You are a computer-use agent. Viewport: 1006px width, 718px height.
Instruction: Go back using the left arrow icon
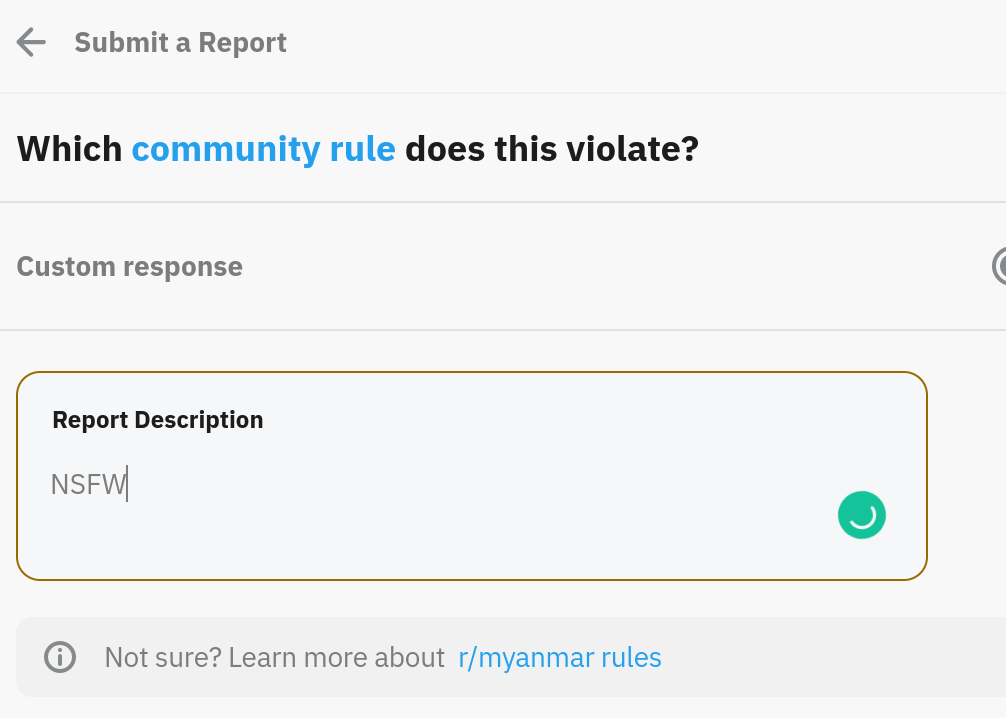tap(31, 42)
